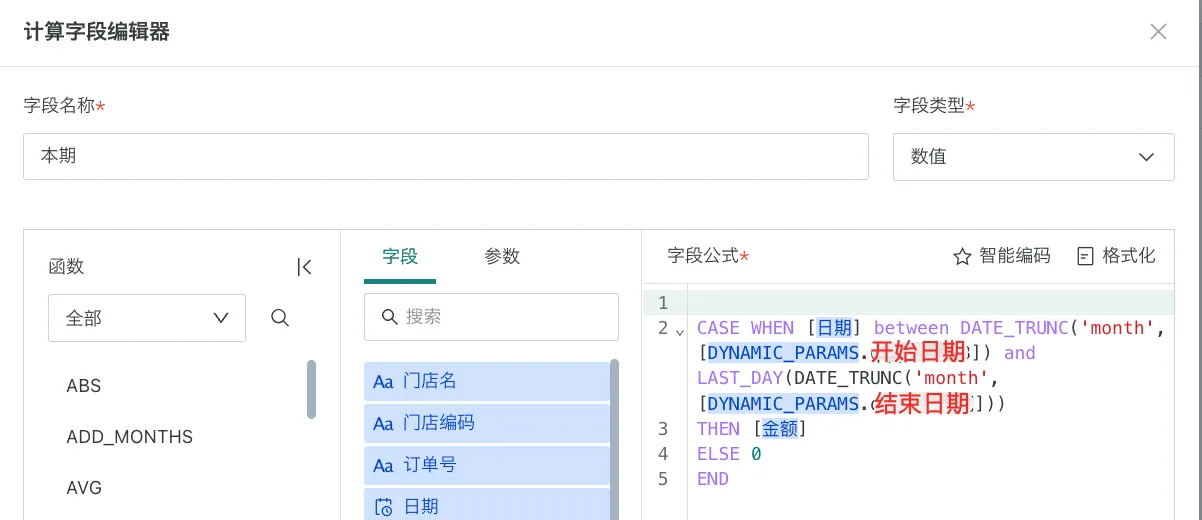Click the function search magnifier icon
This screenshot has width=1202, height=520.
280,318
